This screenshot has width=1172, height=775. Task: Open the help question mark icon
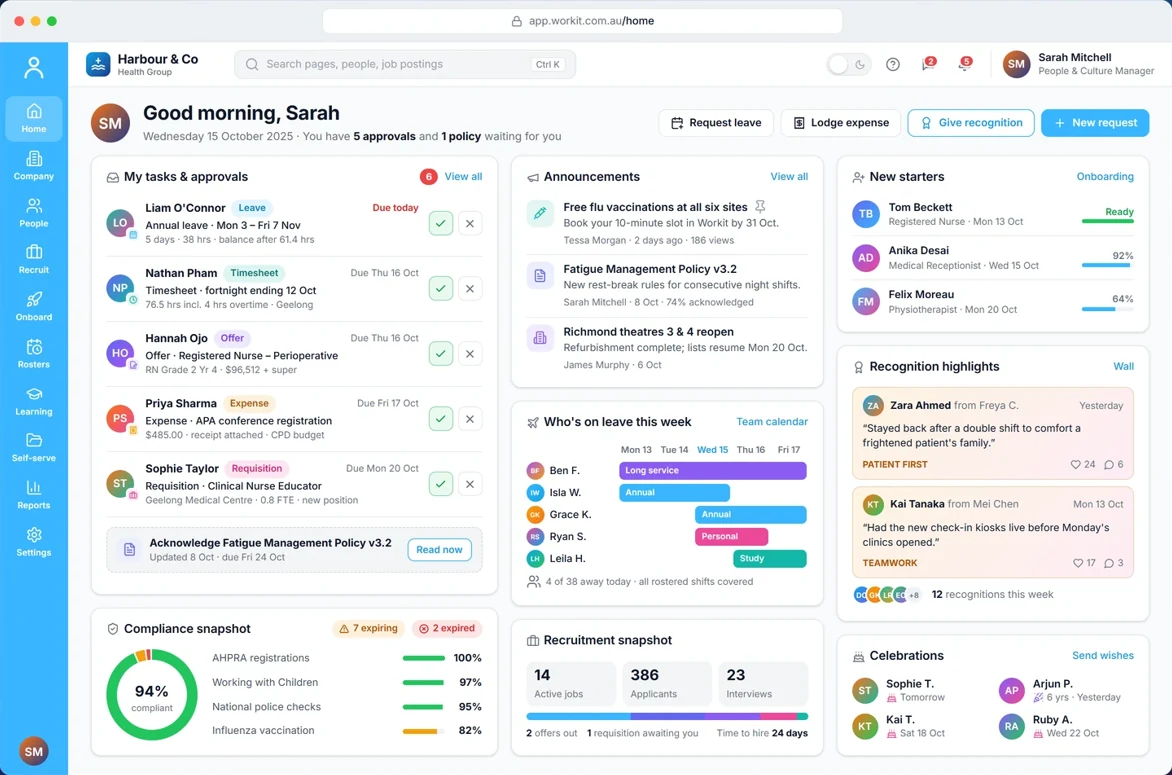[892, 64]
